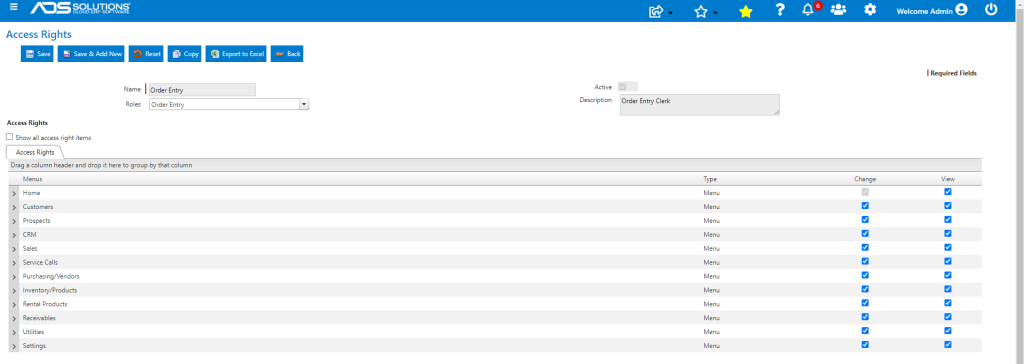Image resolution: width=1024 pixels, height=364 pixels.
Task: Click the Back button
Action: [287, 54]
